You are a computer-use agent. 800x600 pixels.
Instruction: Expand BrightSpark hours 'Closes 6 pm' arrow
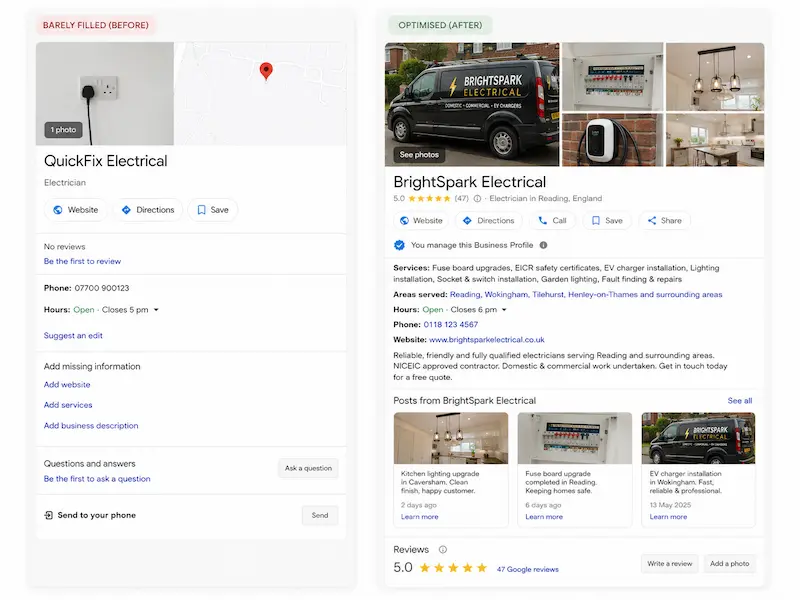coord(504,310)
